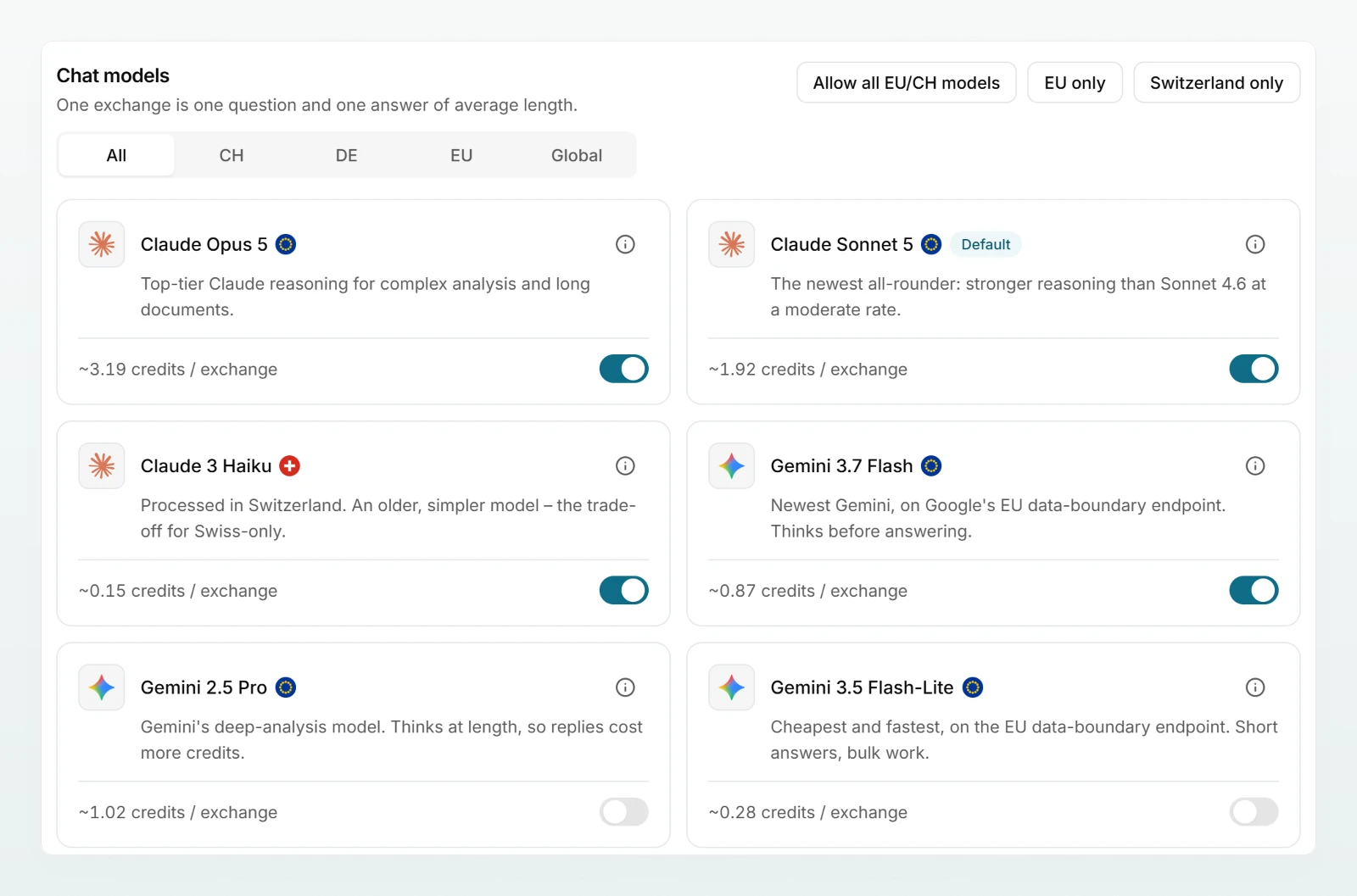Turn on the Gemini 3.5 Flash-Lite toggle

pyautogui.click(x=1254, y=812)
